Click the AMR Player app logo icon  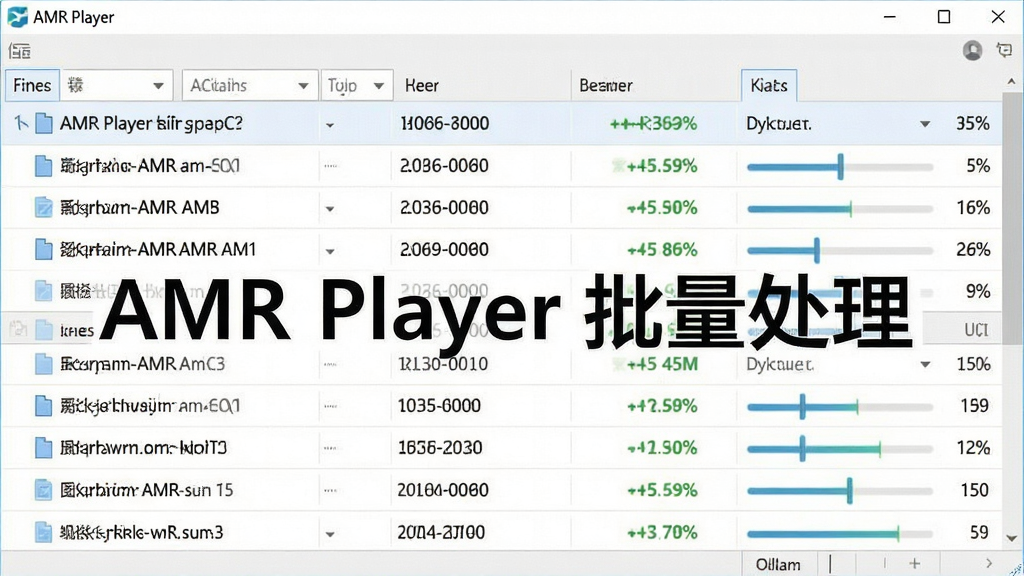coord(17,16)
